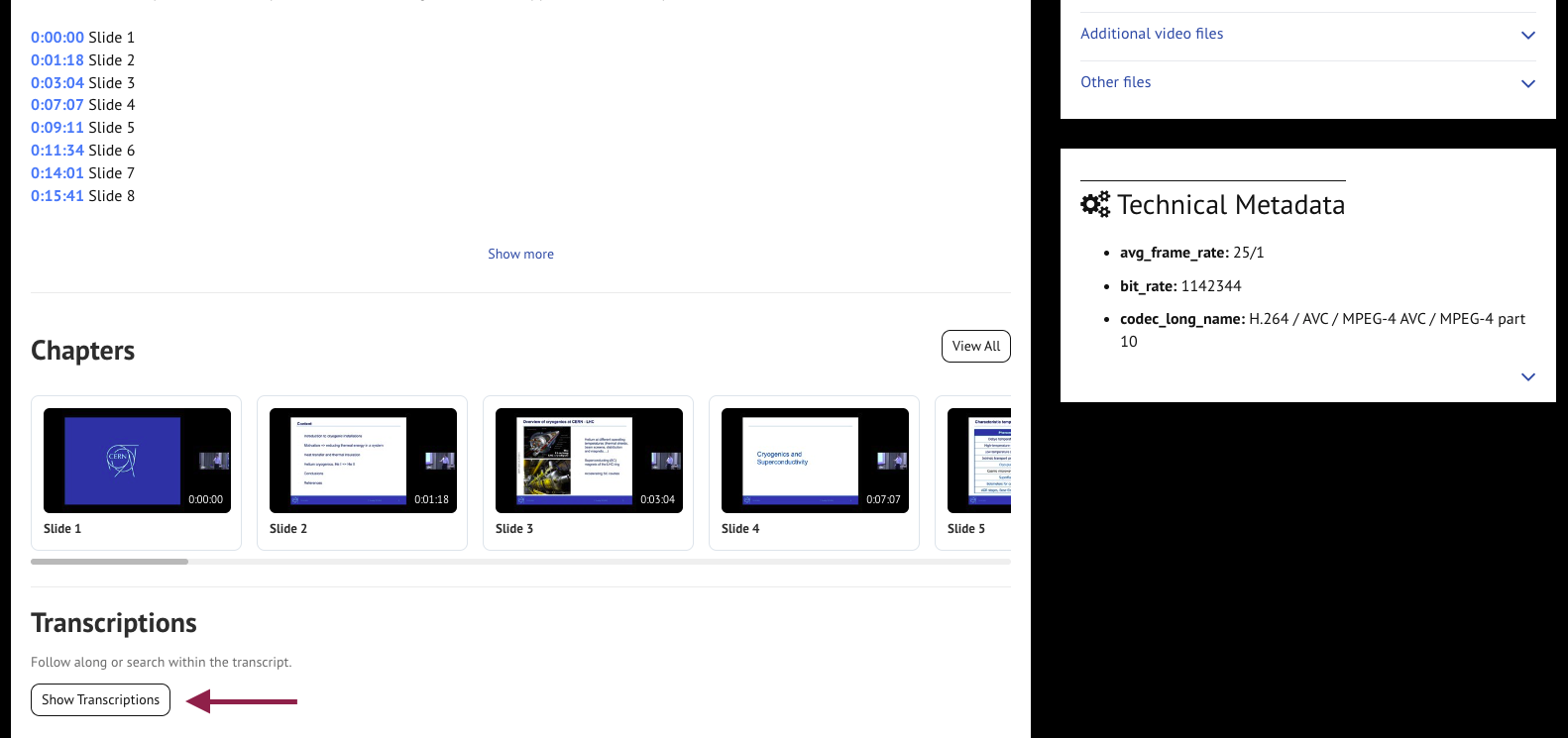This screenshot has width=1568, height=738.
Task: Jump to timestamp 0:00:00 for Slide 1
Action: tap(57, 38)
